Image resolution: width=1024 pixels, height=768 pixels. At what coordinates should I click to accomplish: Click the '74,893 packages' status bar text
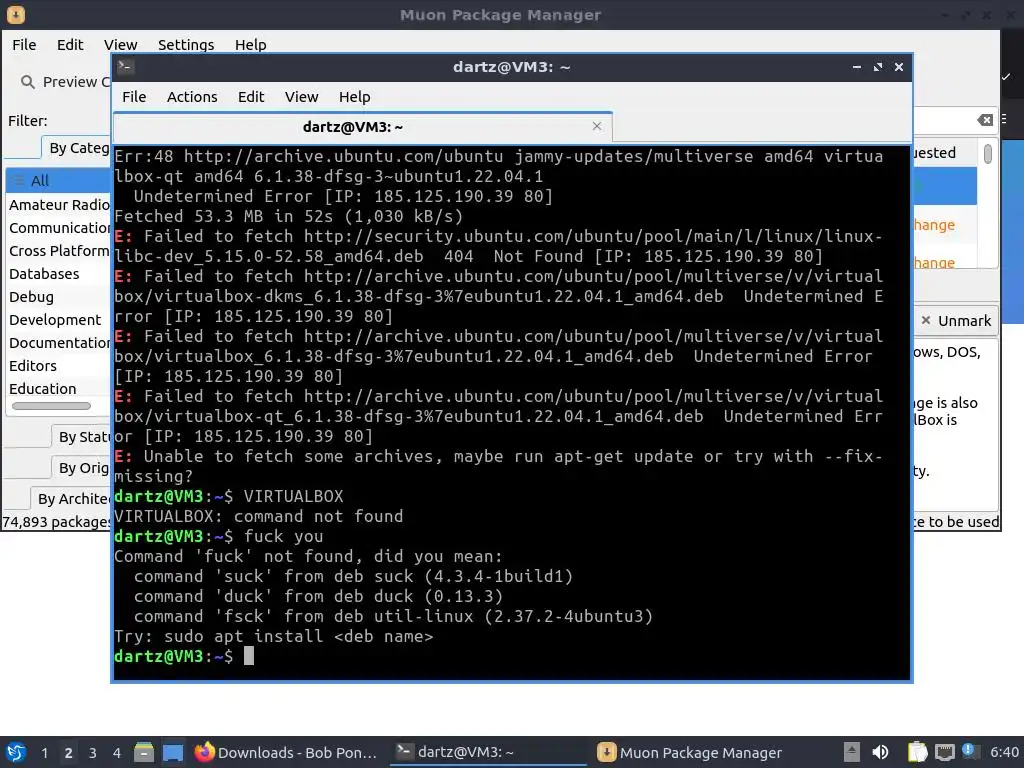[57, 522]
